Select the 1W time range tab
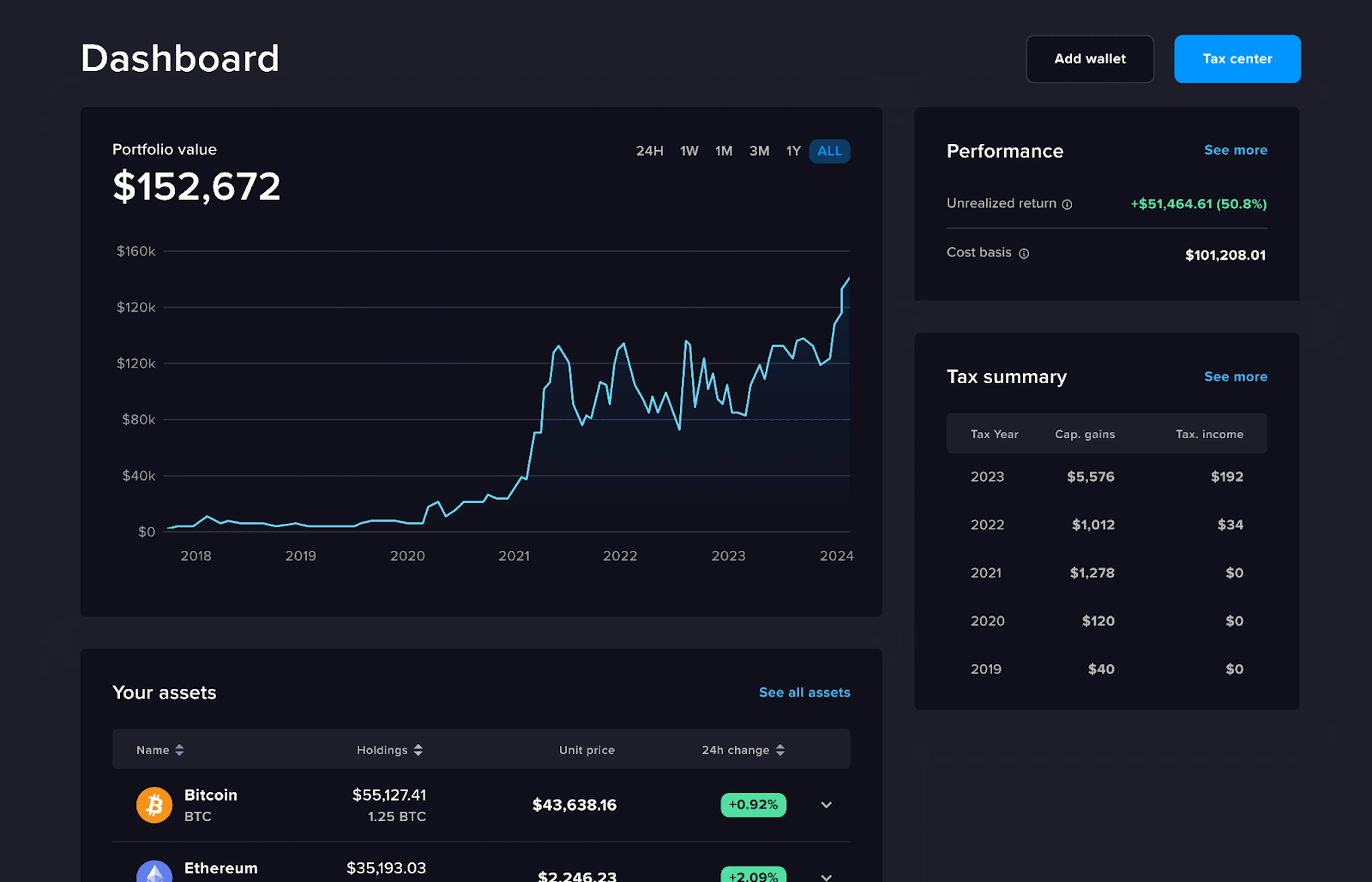This screenshot has height=882, width=1372. click(688, 151)
